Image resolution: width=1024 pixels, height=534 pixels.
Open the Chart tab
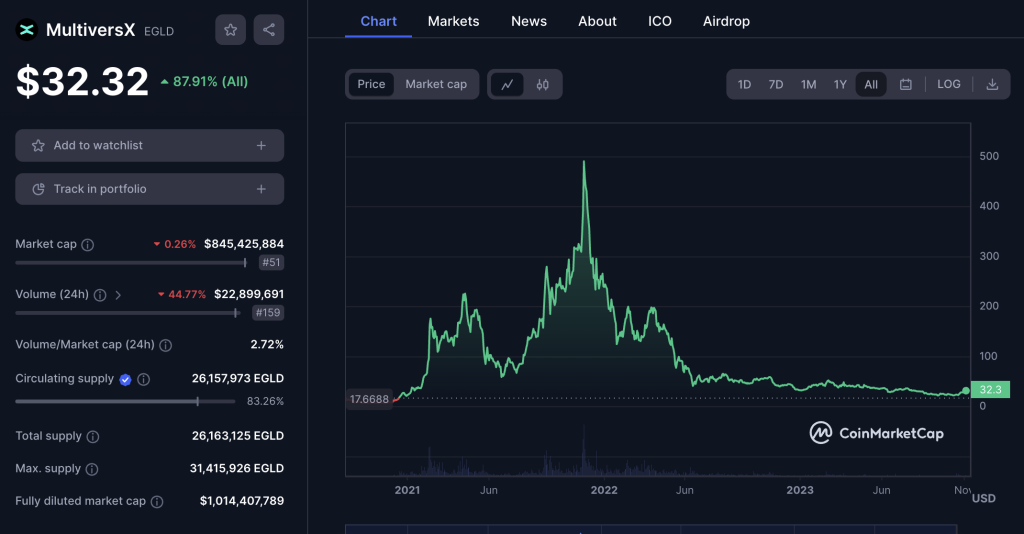(x=378, y=21)
